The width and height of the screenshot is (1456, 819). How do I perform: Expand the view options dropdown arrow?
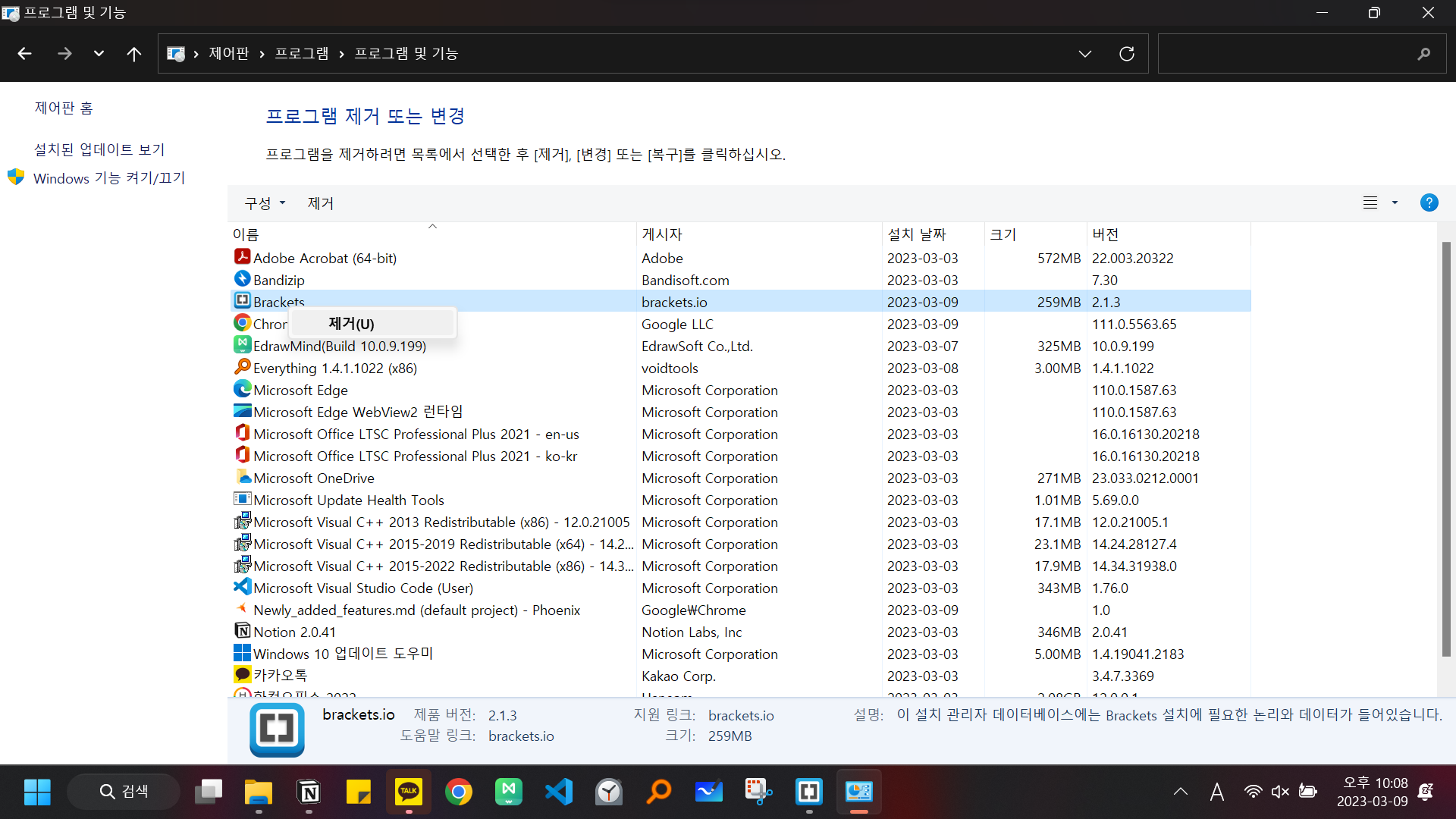(1395, 202)
